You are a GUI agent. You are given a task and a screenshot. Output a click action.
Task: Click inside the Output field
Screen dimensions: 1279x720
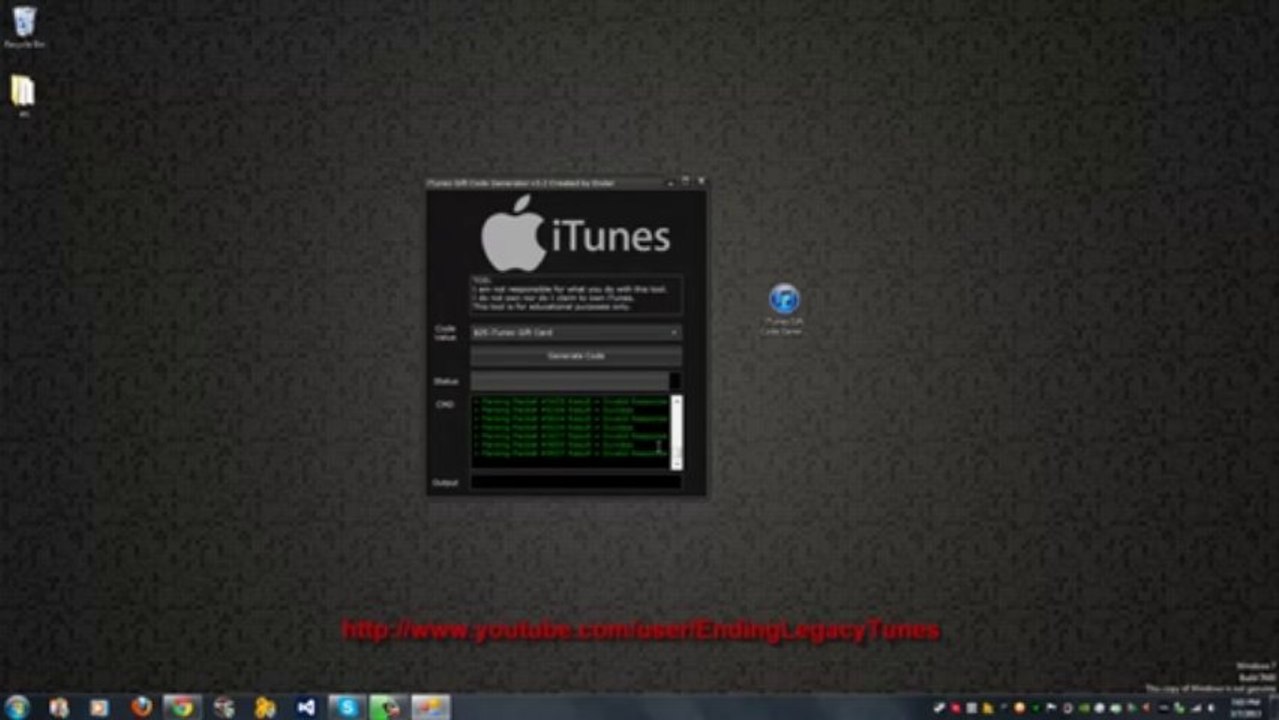[x=576, y=482]
